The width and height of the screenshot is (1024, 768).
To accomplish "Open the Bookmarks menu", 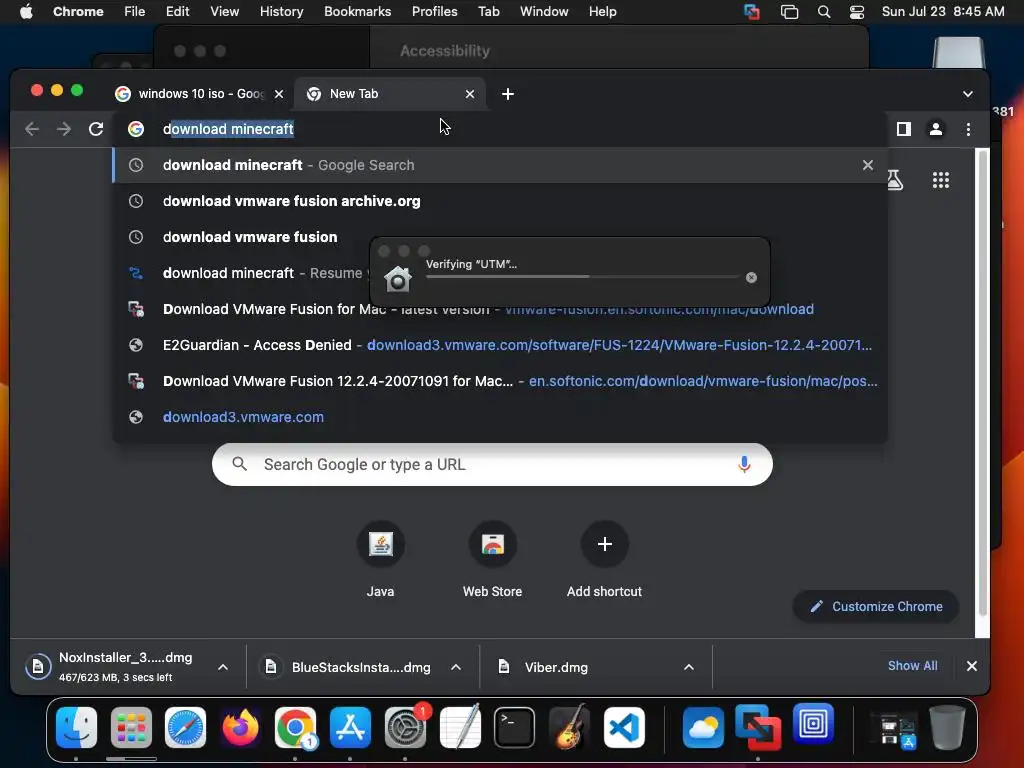I will pyautogui.click(x=357, y=12).
